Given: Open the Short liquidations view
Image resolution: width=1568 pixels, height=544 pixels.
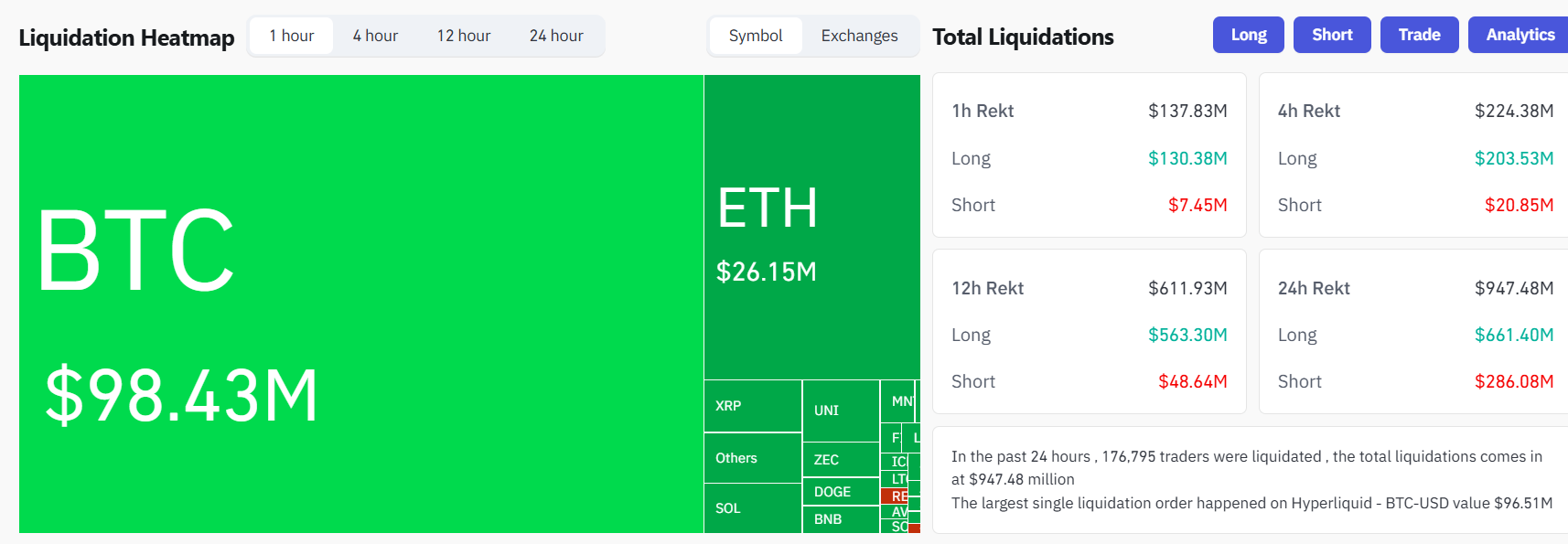Looking at the screenshot, I should (1332, 34).
